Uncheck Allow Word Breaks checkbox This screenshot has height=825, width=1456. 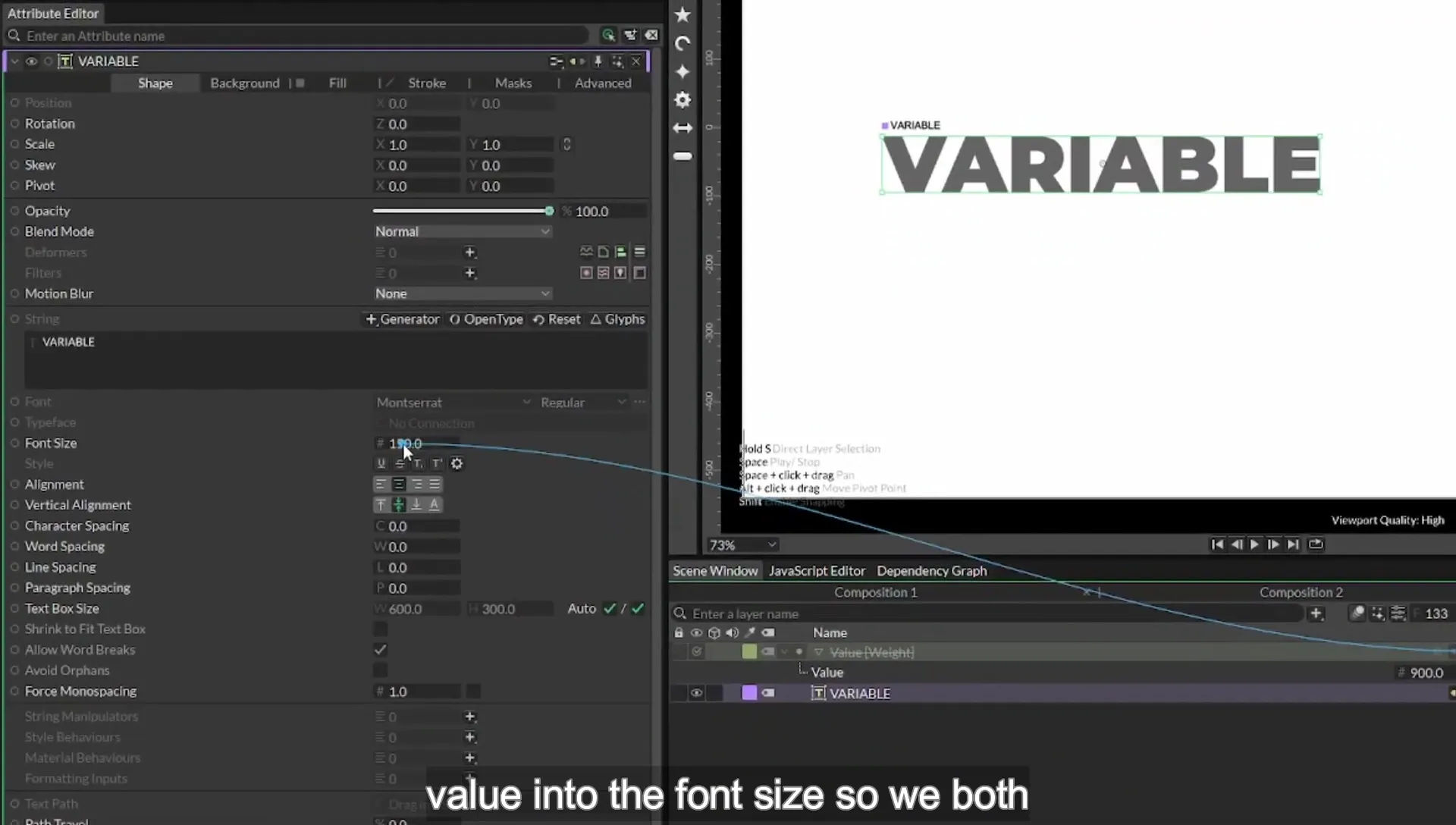pos(380,649)
